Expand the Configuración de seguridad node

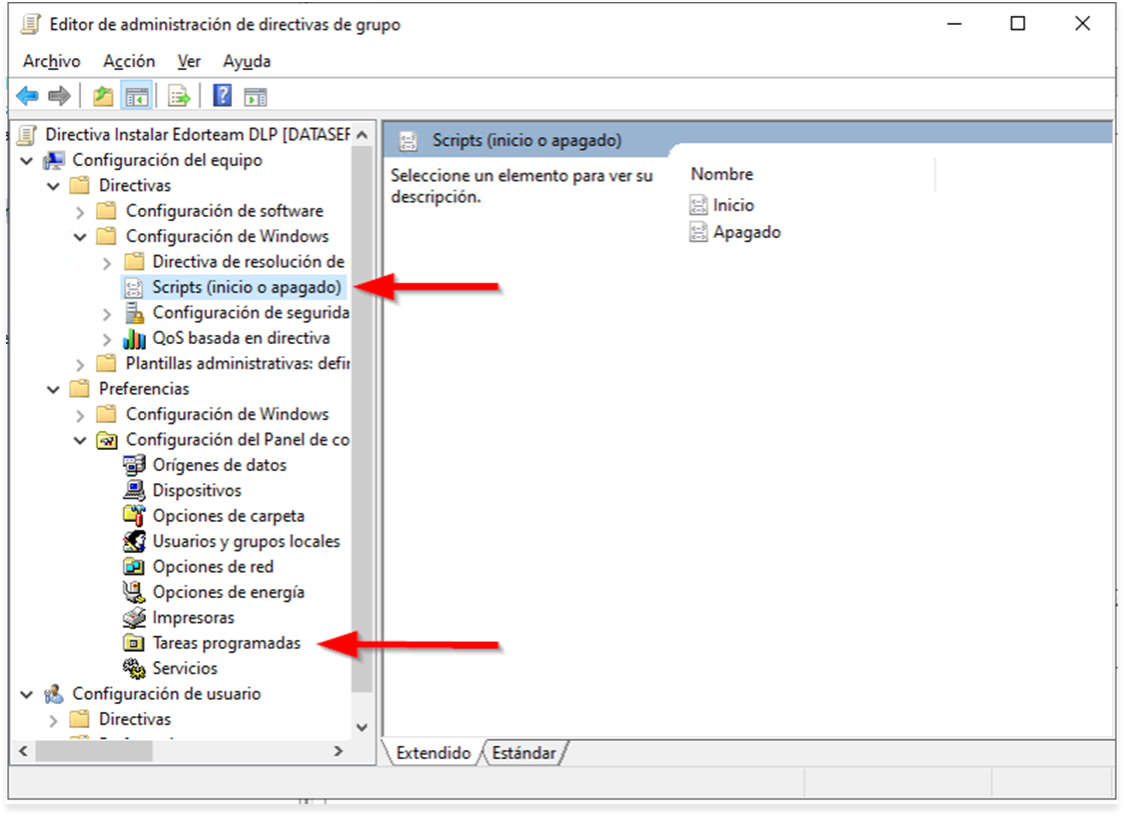click(107, 313)
